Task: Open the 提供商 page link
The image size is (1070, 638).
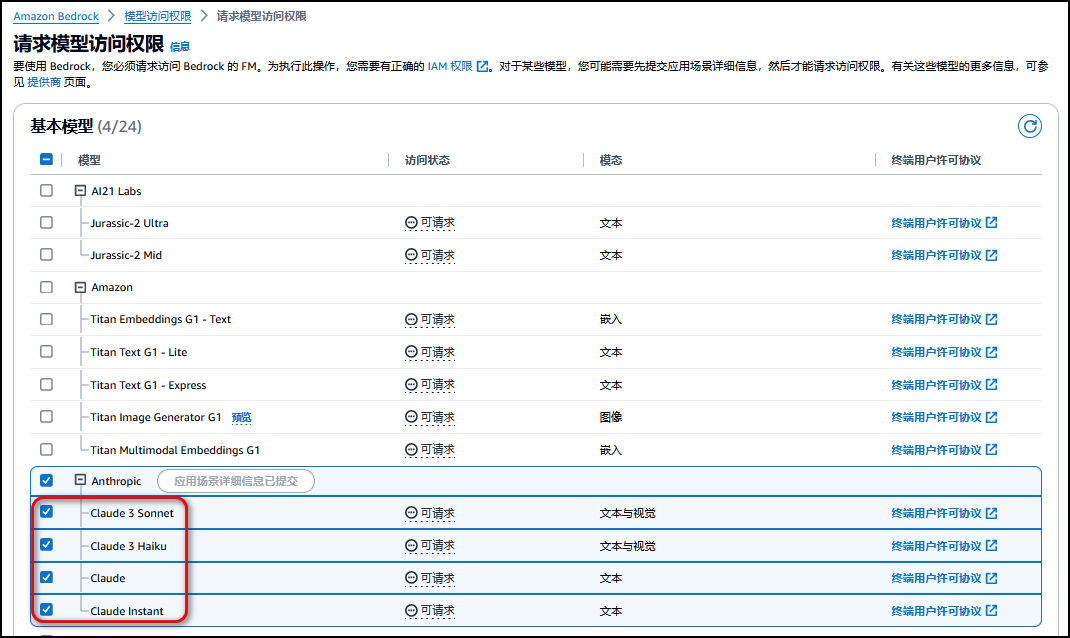Action: click(x=44, y=82)
